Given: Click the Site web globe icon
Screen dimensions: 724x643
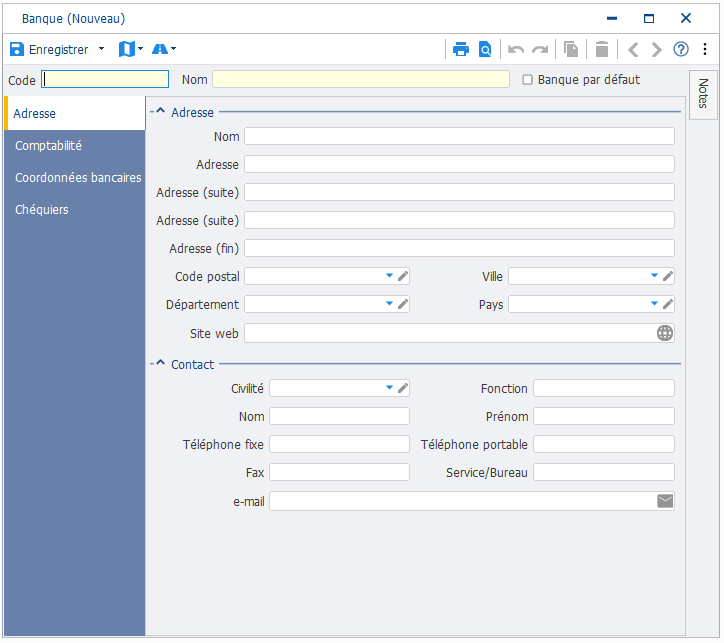Looking at the screenshot, I should (665, 333).
